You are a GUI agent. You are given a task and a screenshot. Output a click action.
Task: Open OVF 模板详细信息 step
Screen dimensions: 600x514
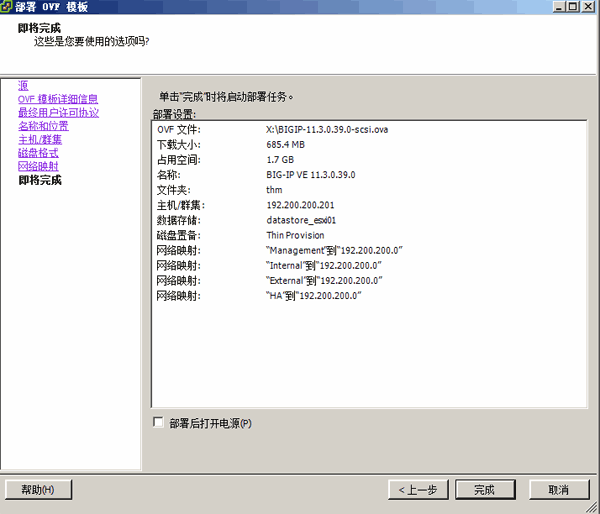58,99
